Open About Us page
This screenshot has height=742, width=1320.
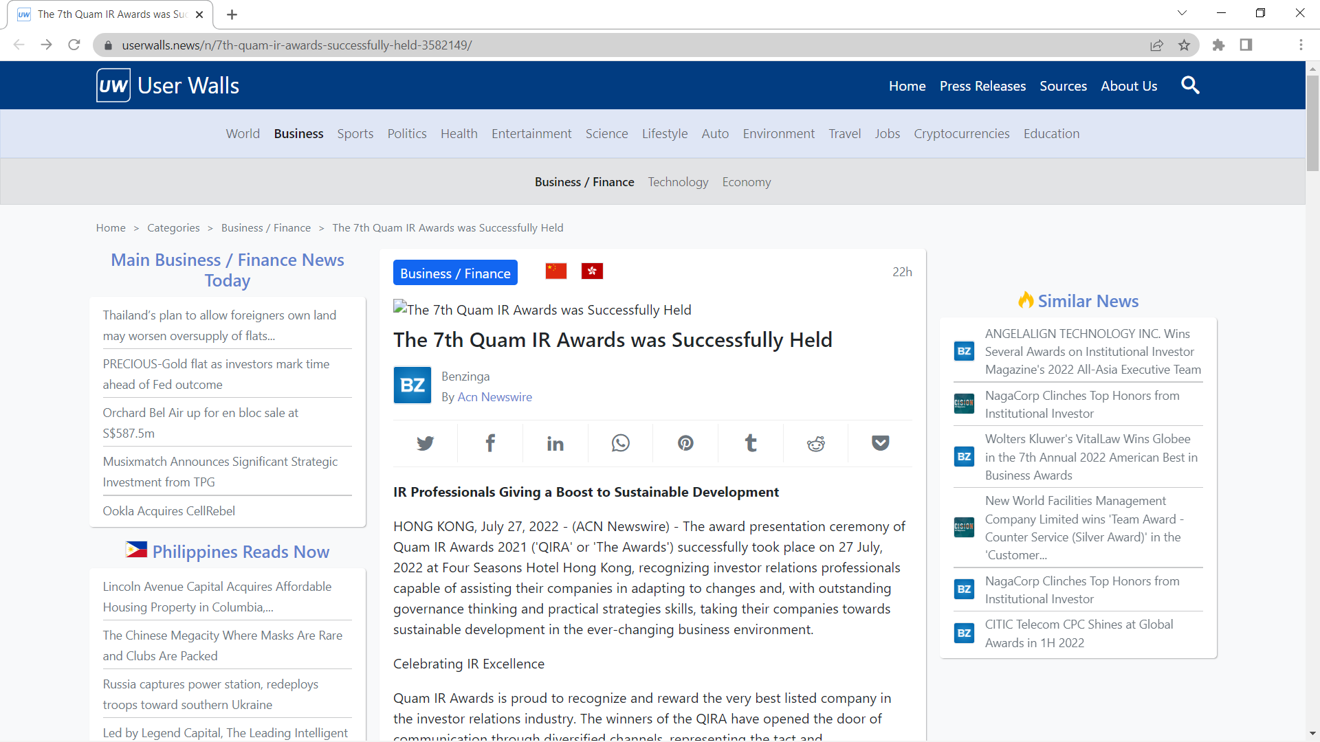point(1129,86)
